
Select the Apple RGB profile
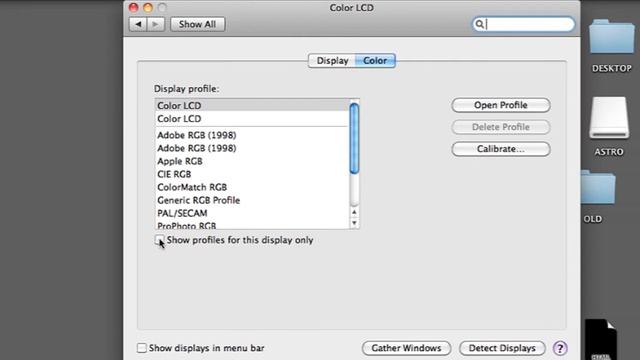(x=252, y=161)
